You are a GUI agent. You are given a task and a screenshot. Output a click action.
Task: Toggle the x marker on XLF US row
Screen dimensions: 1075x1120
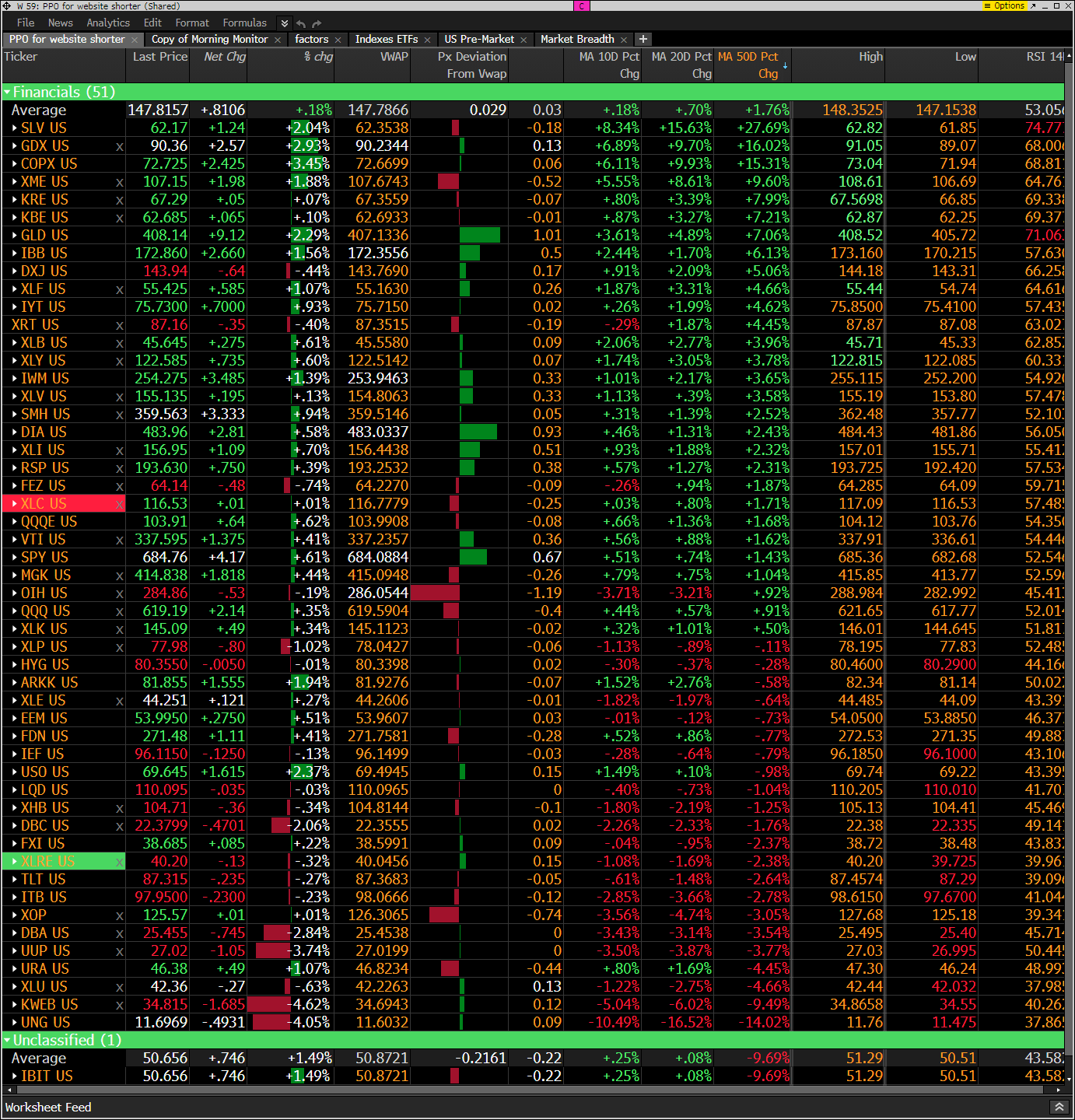[119, 289]
